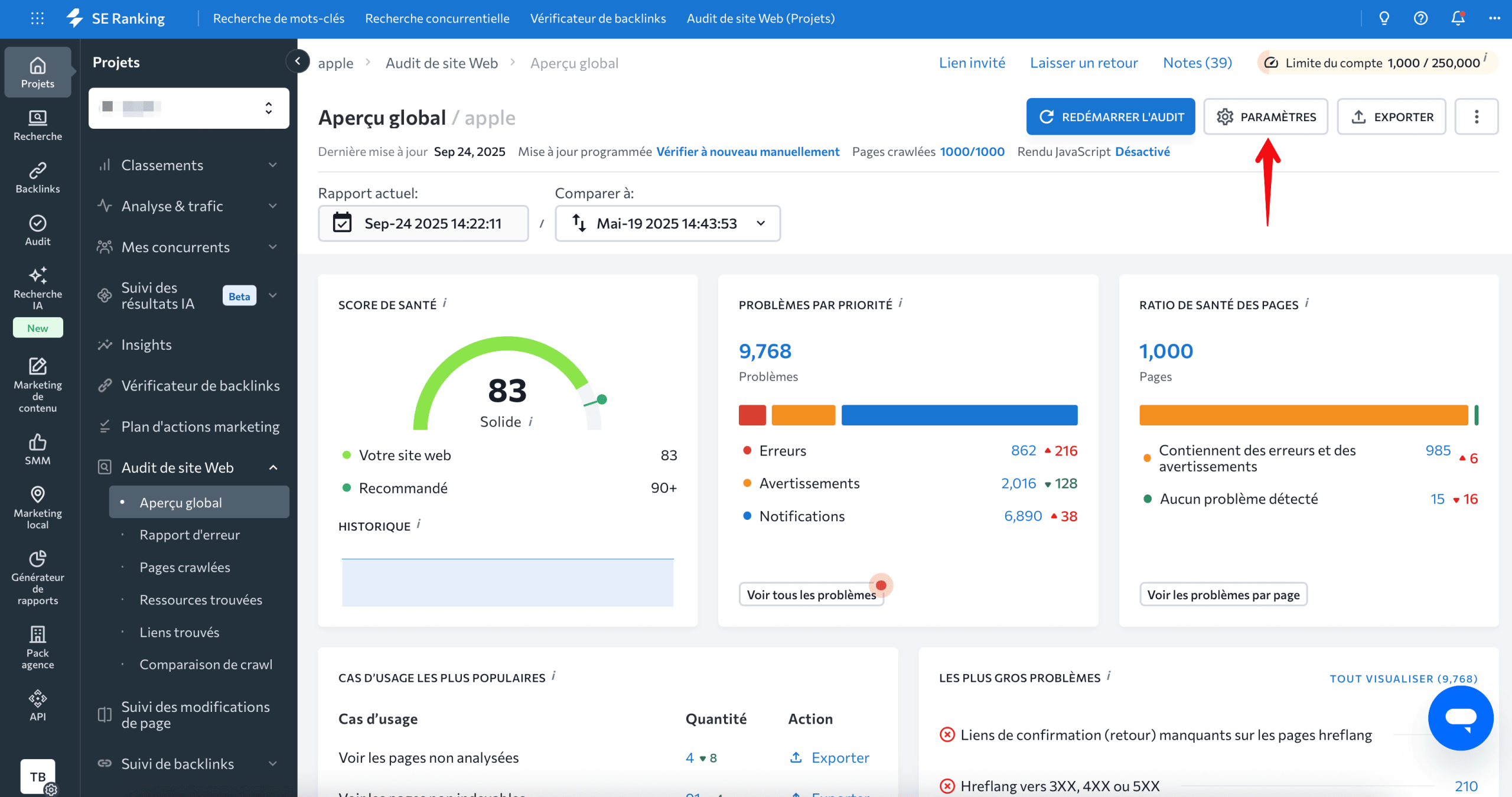Collapse the Audit de site Web section
The image size is (1512, 797).
point(273,467)
